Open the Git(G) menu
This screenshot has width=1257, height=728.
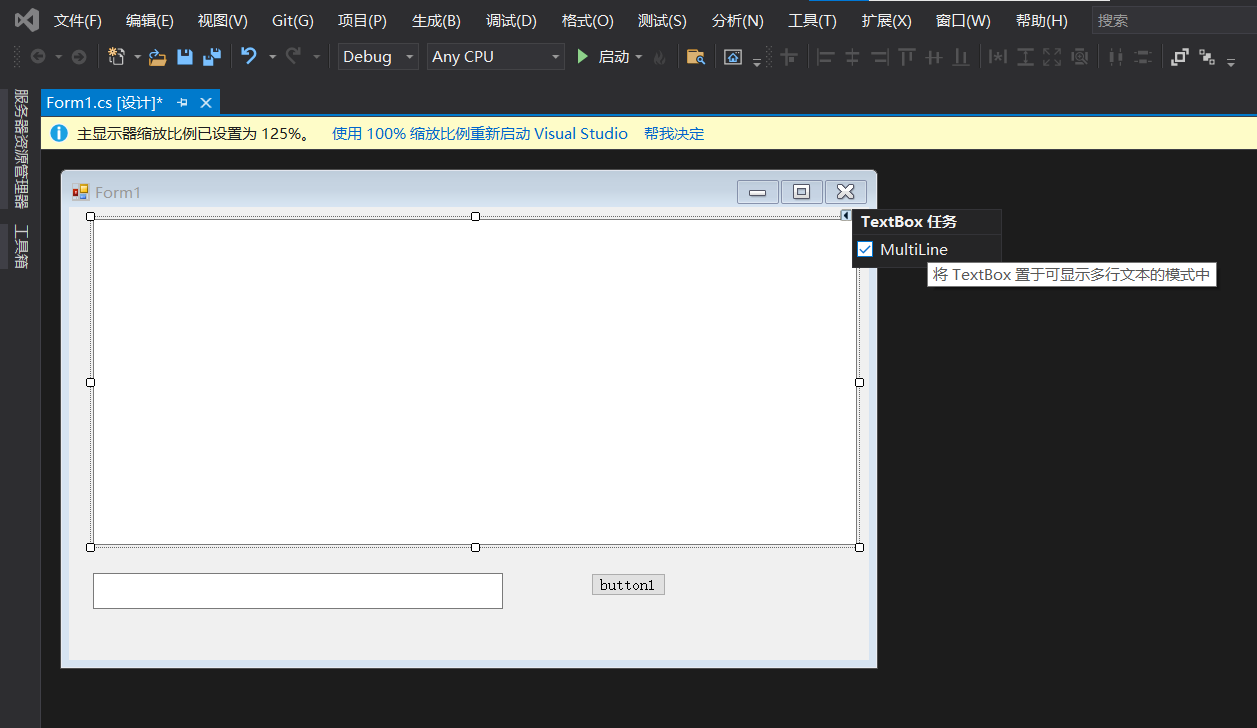[x=293, y=20]
